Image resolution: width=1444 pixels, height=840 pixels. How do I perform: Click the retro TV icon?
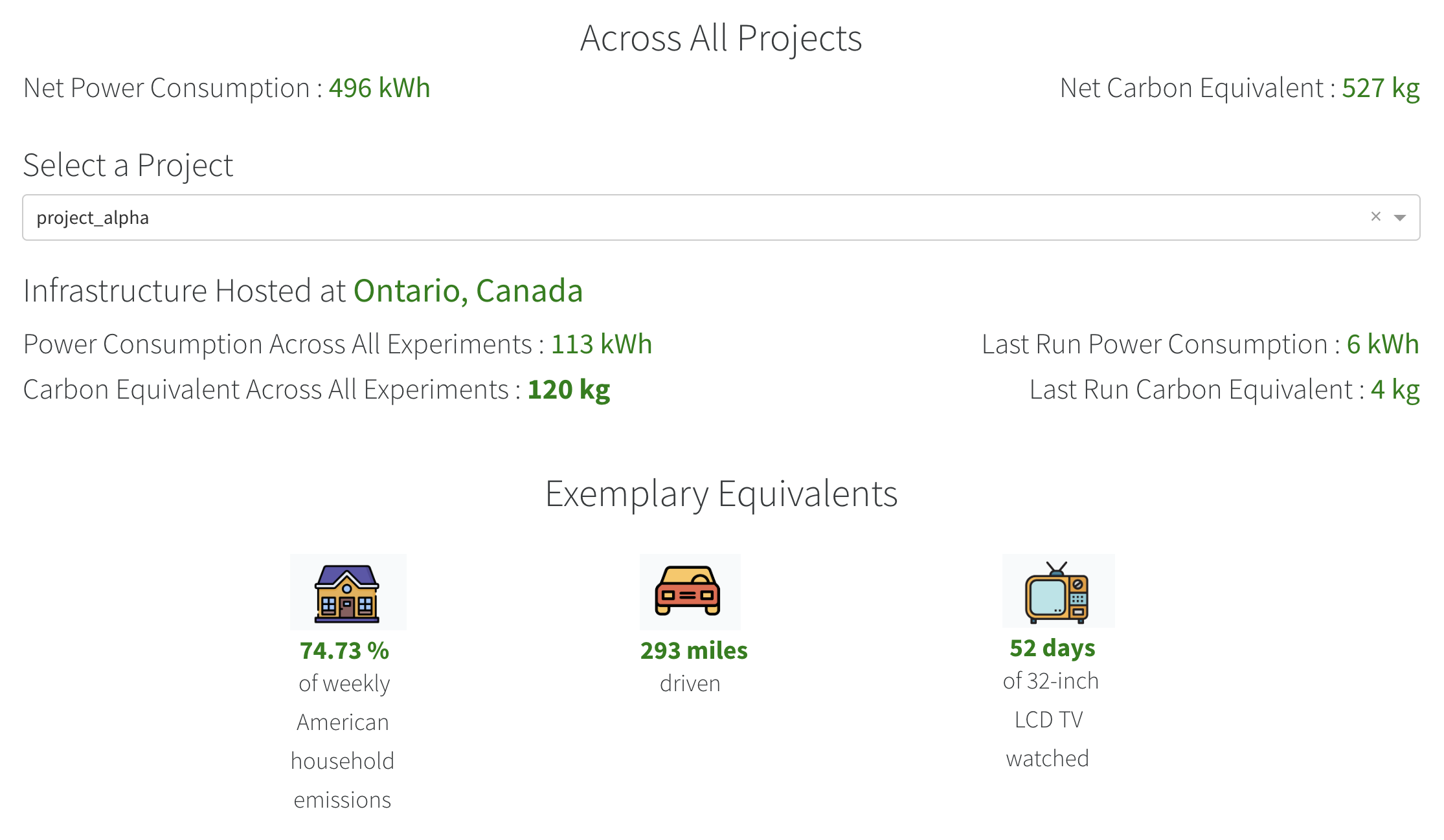tap(1057, 591)
